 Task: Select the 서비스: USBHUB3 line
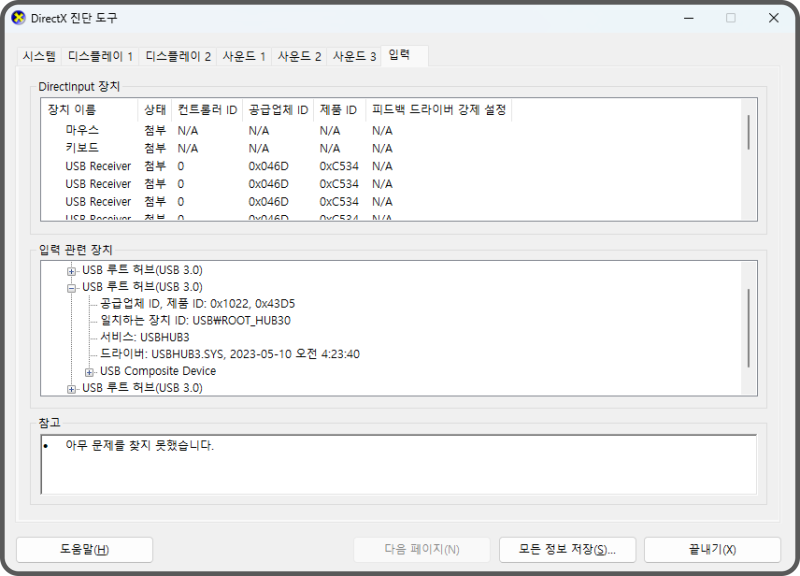145,338
